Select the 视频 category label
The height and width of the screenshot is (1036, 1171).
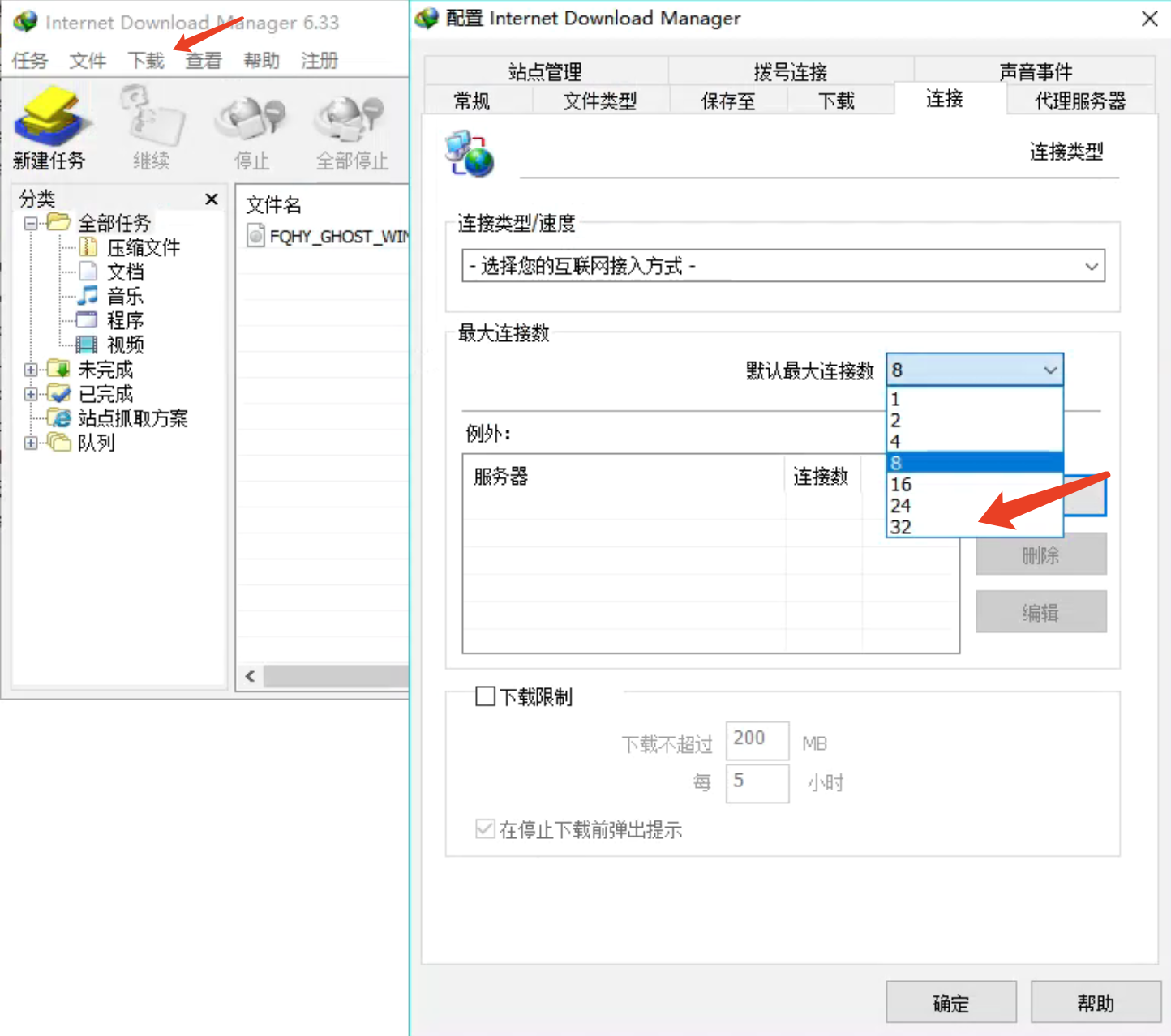(126, 345)
